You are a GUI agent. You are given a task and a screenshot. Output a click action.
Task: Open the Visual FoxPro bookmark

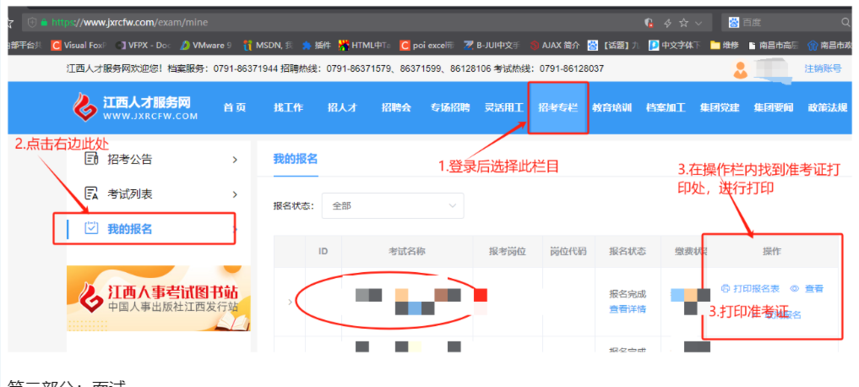[x=78, y=45]
